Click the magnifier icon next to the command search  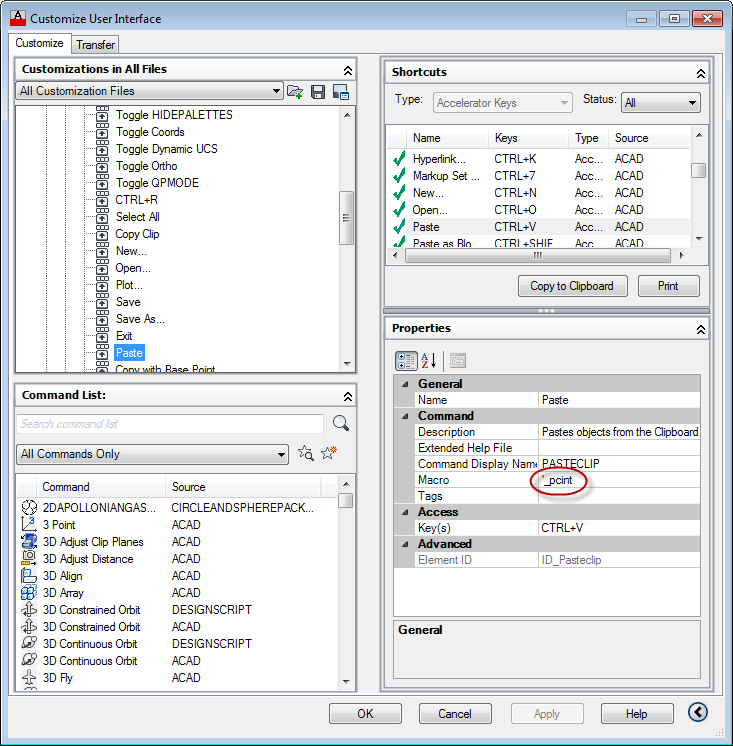tap(340, 423)
